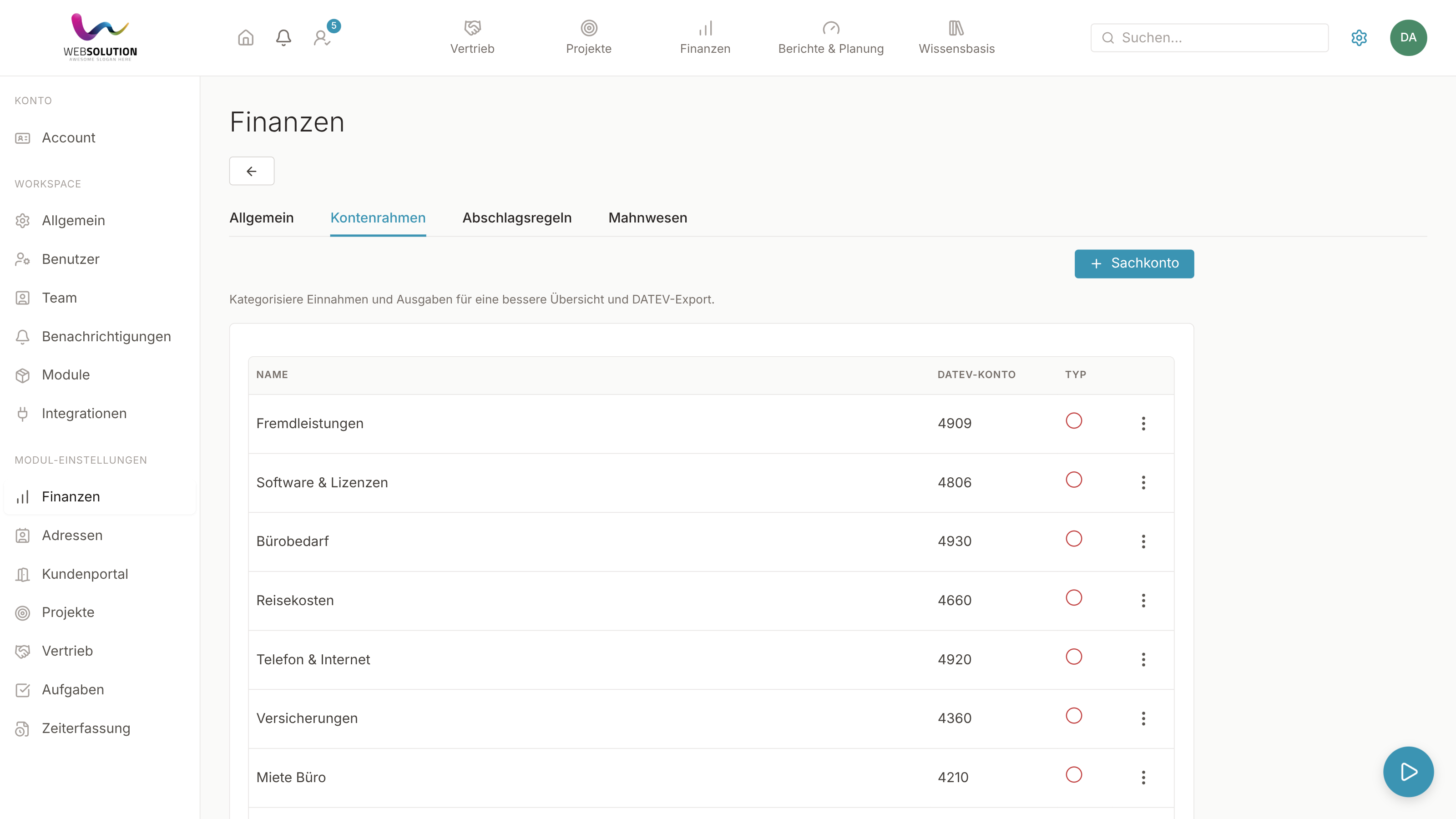
Task: Switch to the Allgemein tab
Action: point(261,218)
